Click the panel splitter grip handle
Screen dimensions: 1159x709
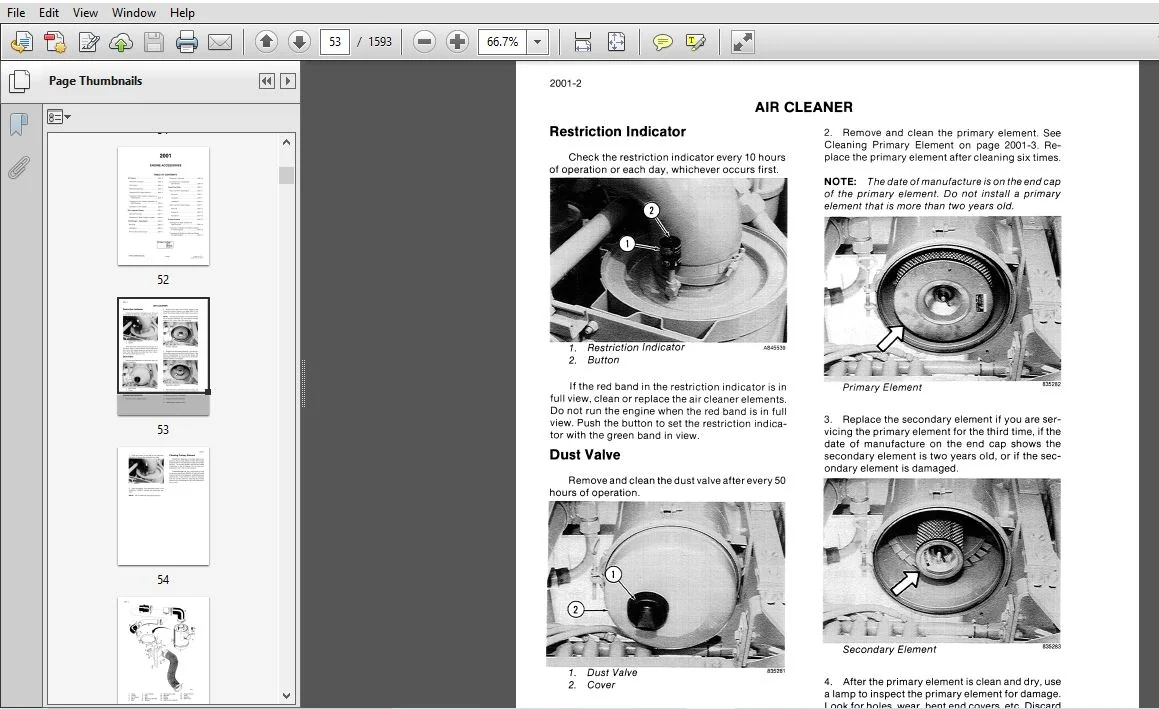point(303,384)
